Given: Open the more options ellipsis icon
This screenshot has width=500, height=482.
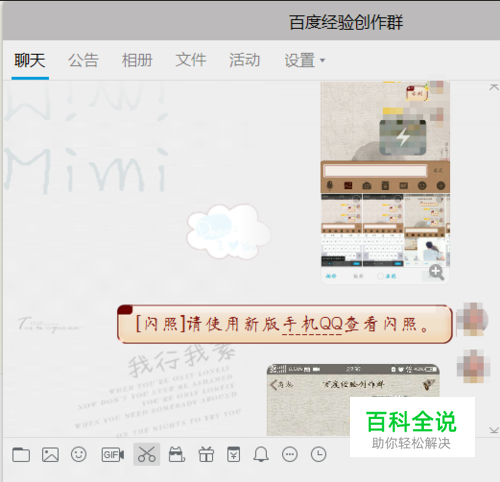Looking at the screenshot, I should (x=290, y=454).
